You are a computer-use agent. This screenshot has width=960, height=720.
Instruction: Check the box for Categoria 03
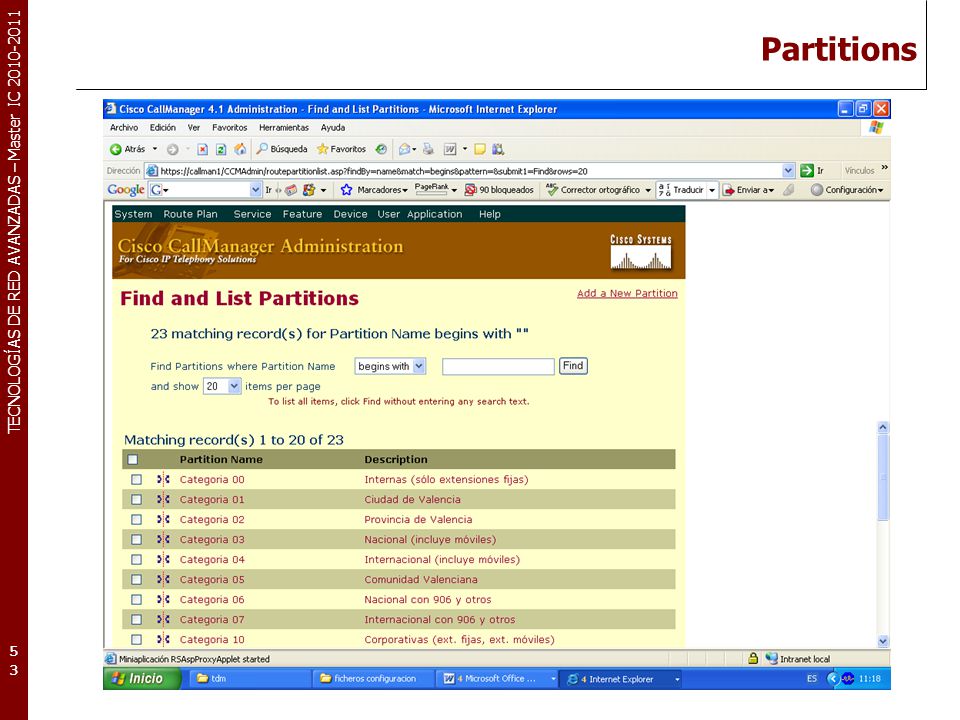click(137, 539)
